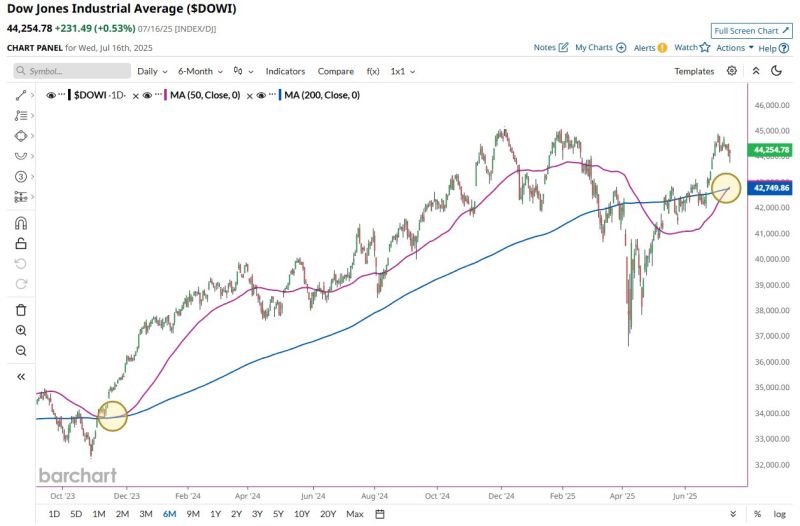
Task: Open the 6-Month period dropdown
Action: click(x=199, y=71)
